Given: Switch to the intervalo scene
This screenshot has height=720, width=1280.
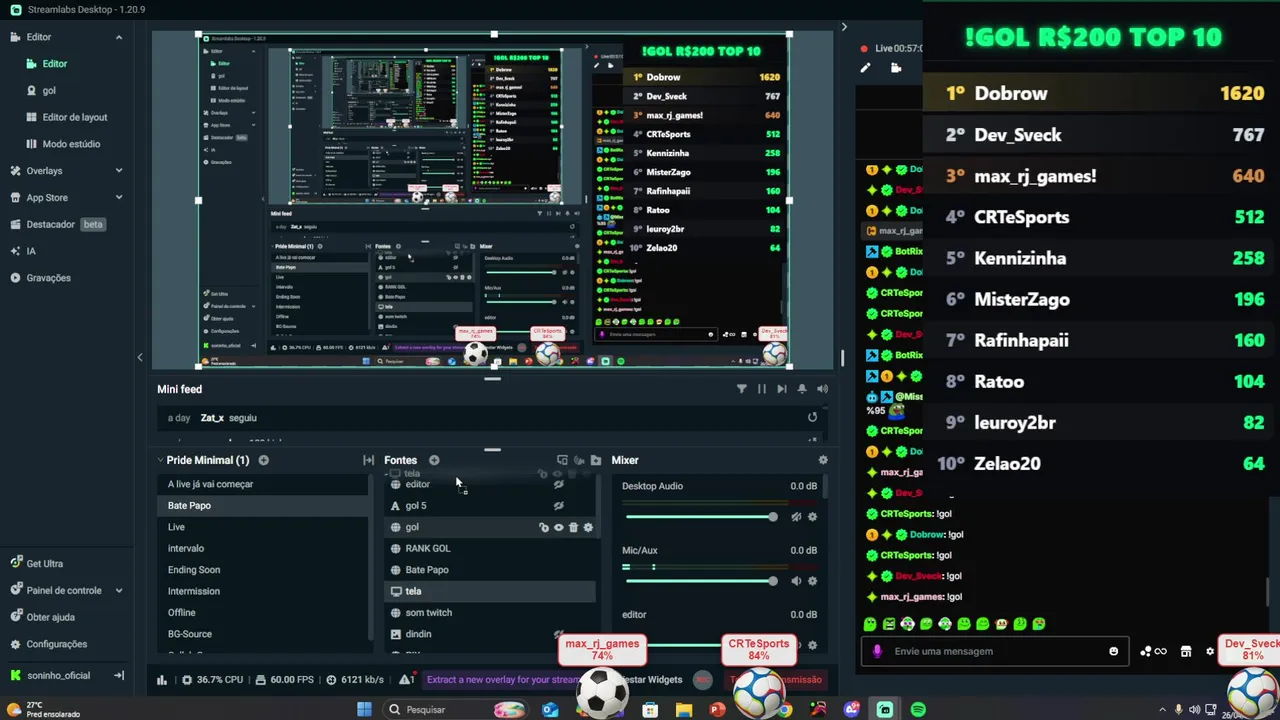Looking at the screenshot, I should pos(264,548).
